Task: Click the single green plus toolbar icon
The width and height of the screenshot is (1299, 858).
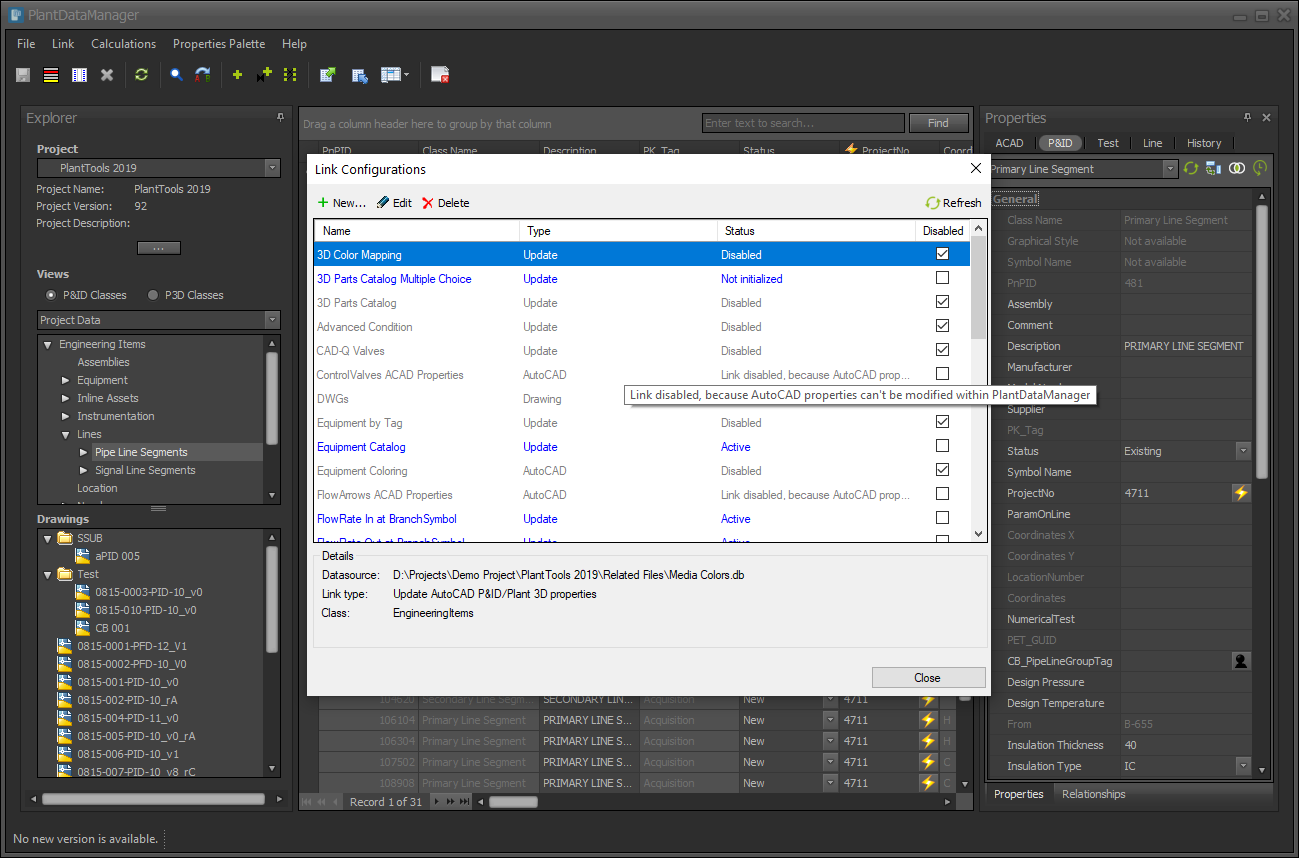Action: [237, 75]
